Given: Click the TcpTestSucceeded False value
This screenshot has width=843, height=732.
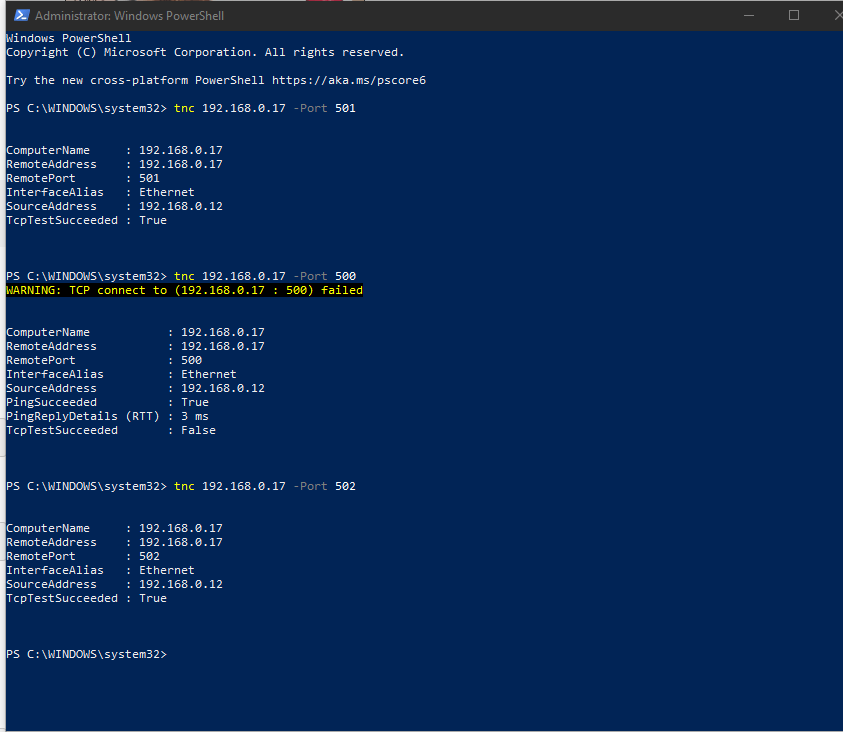Looking at the screenshot, I should [198, 430].
